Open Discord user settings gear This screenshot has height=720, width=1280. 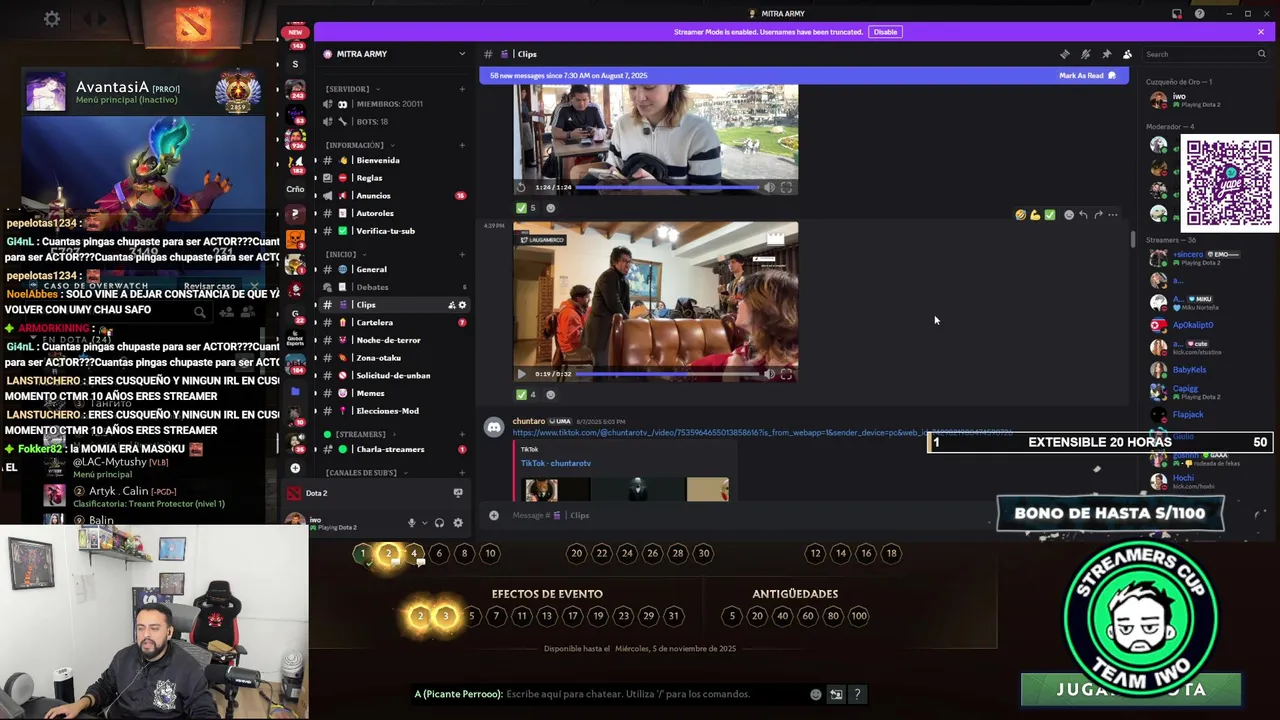coord(458,523)
